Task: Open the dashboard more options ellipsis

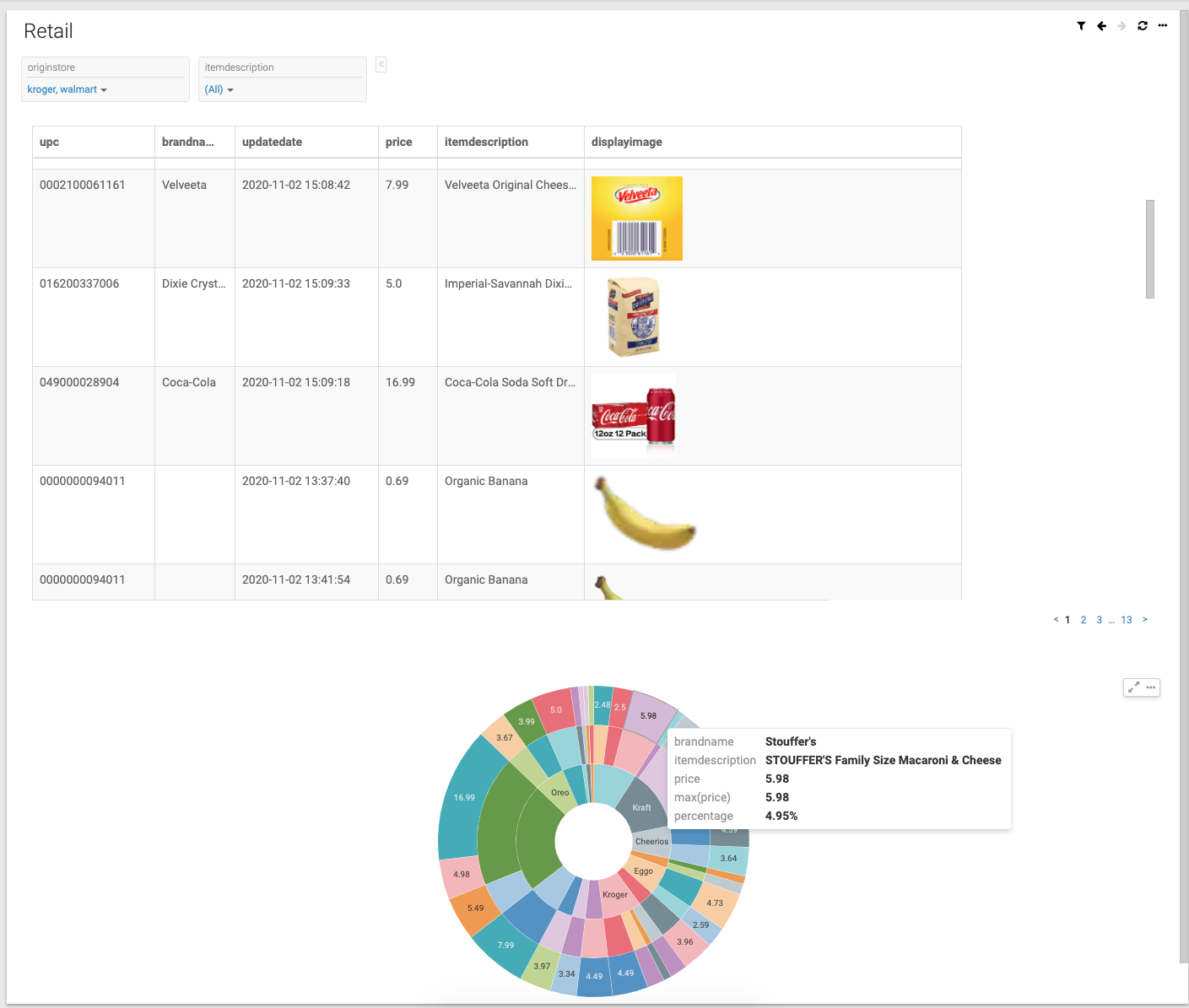Action: click(x=1163, y=25)
